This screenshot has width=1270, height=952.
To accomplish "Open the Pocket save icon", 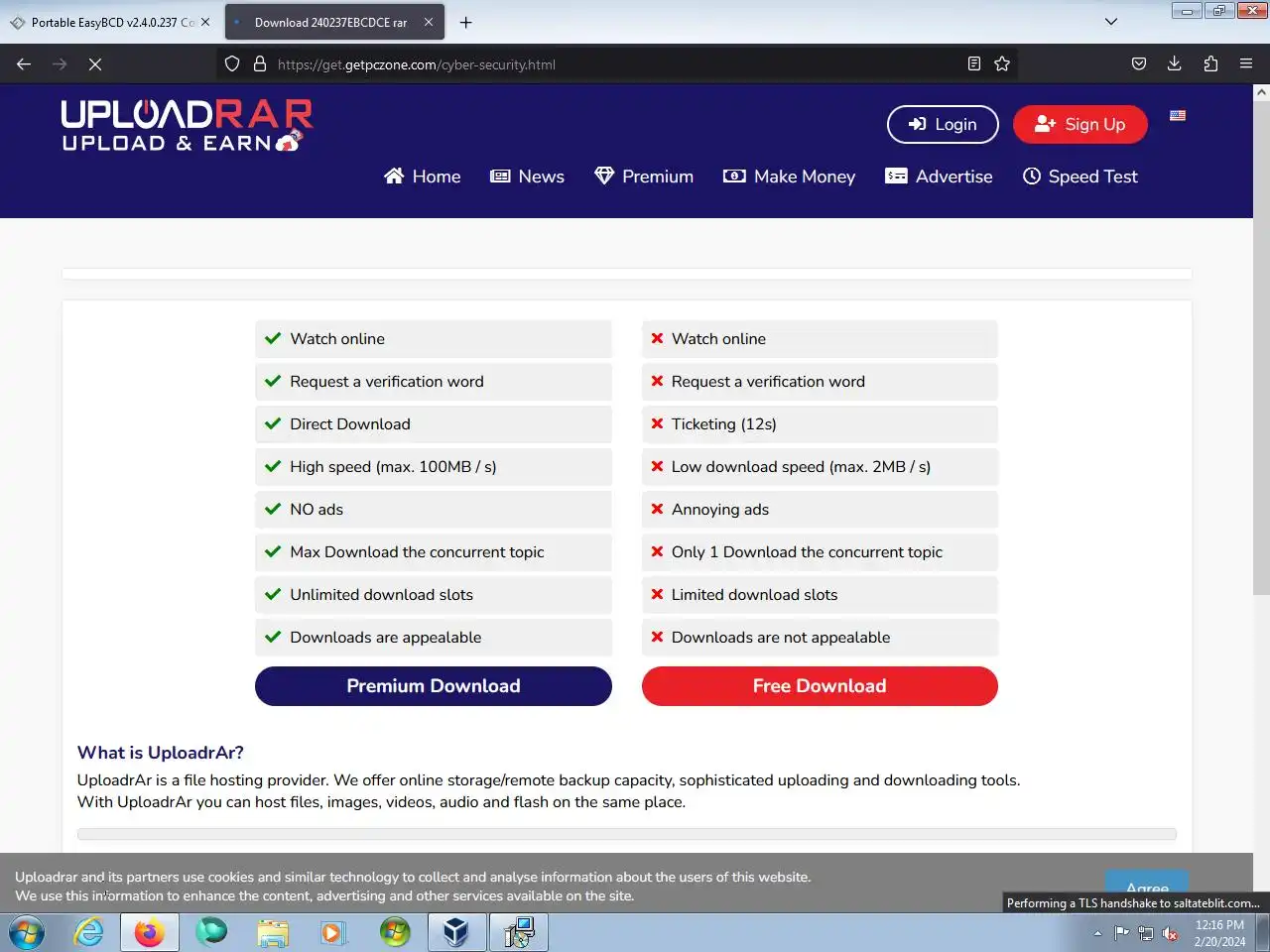I will [x=1139, y=64].
